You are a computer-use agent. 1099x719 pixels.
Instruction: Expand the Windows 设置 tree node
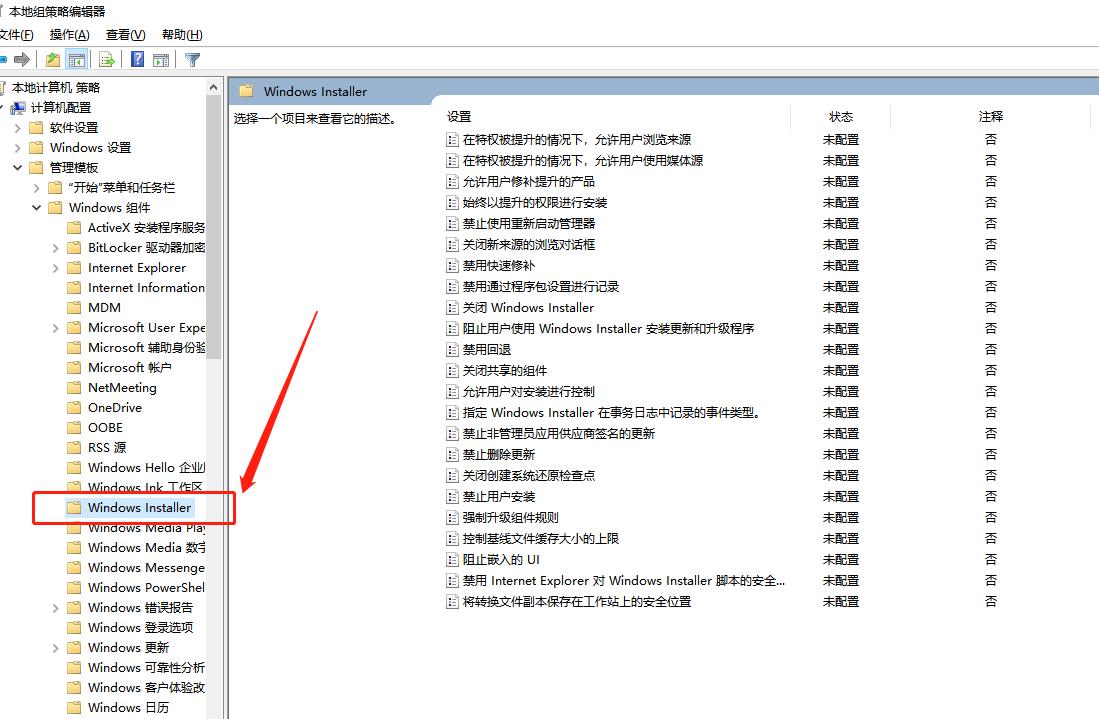[x=18, y=148]
